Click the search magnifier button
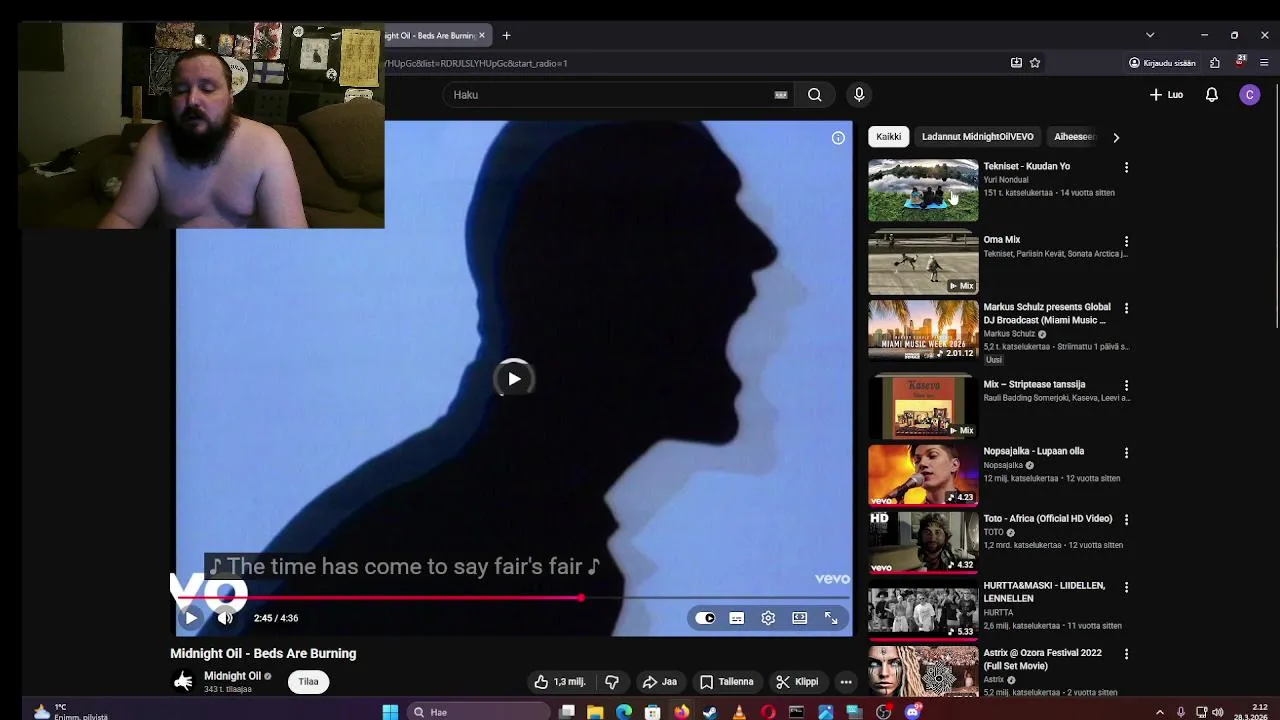 (815, 95)
